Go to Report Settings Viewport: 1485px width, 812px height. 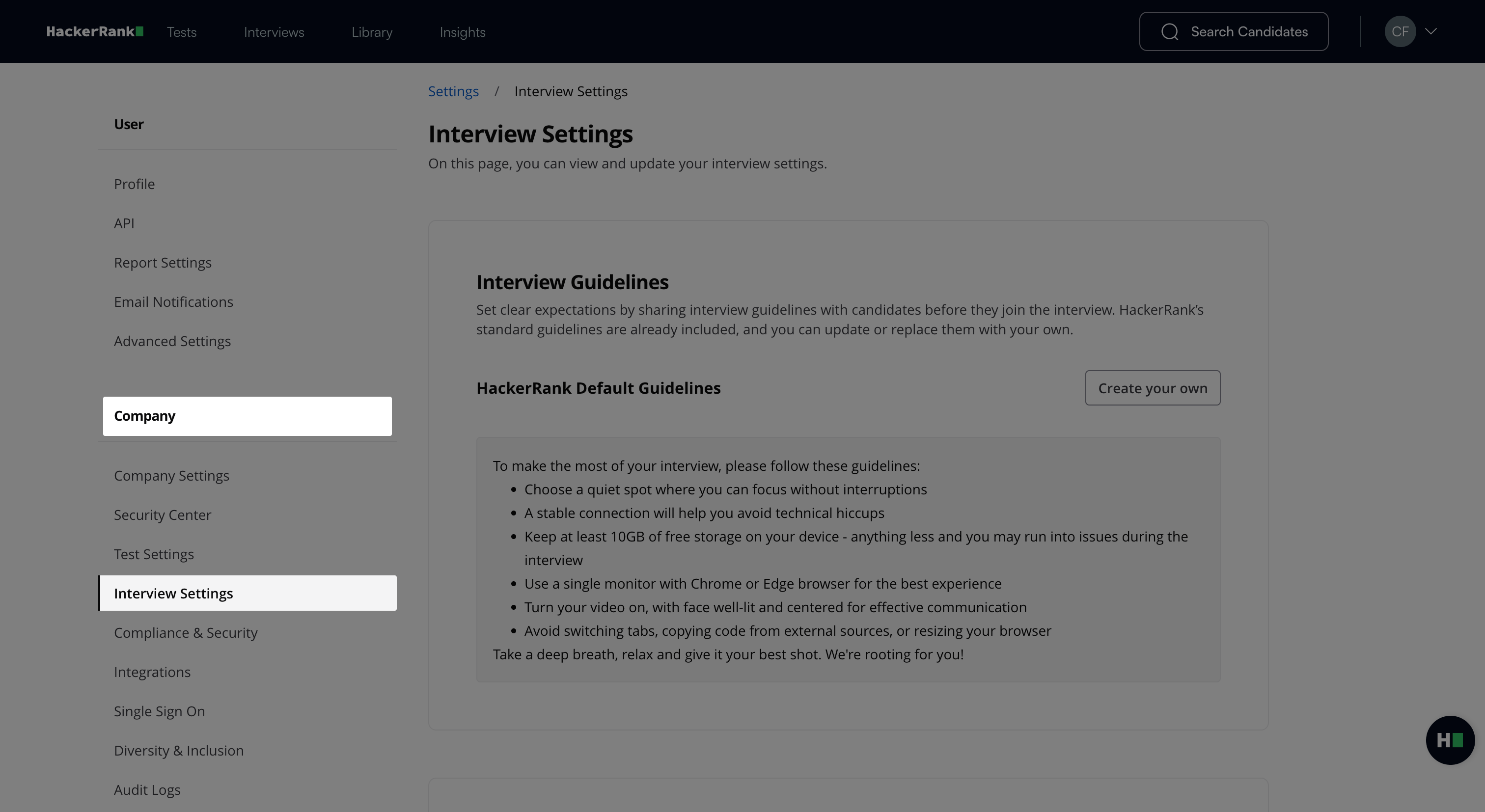click(x=163, y=263)
